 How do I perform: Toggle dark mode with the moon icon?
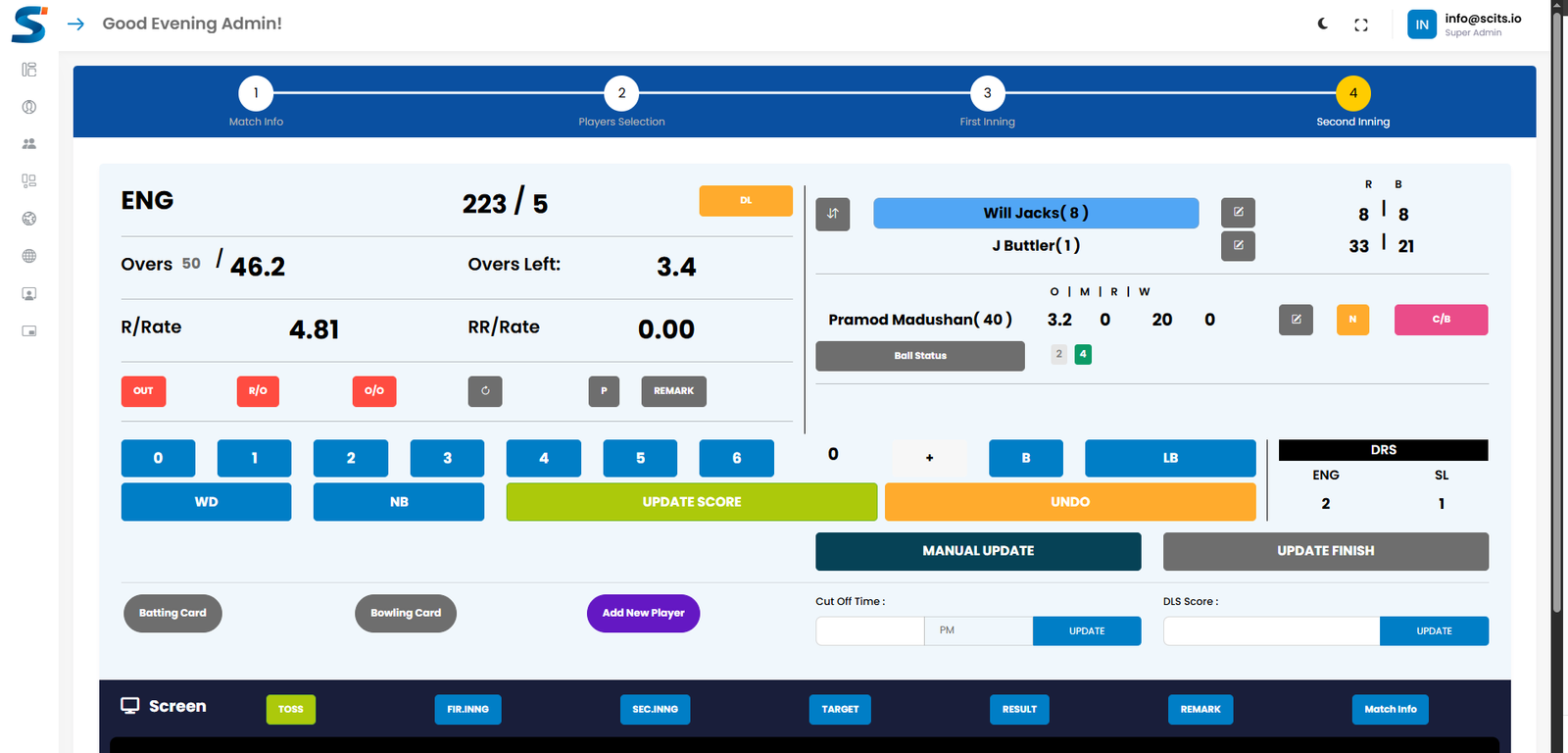[1323, 25]
